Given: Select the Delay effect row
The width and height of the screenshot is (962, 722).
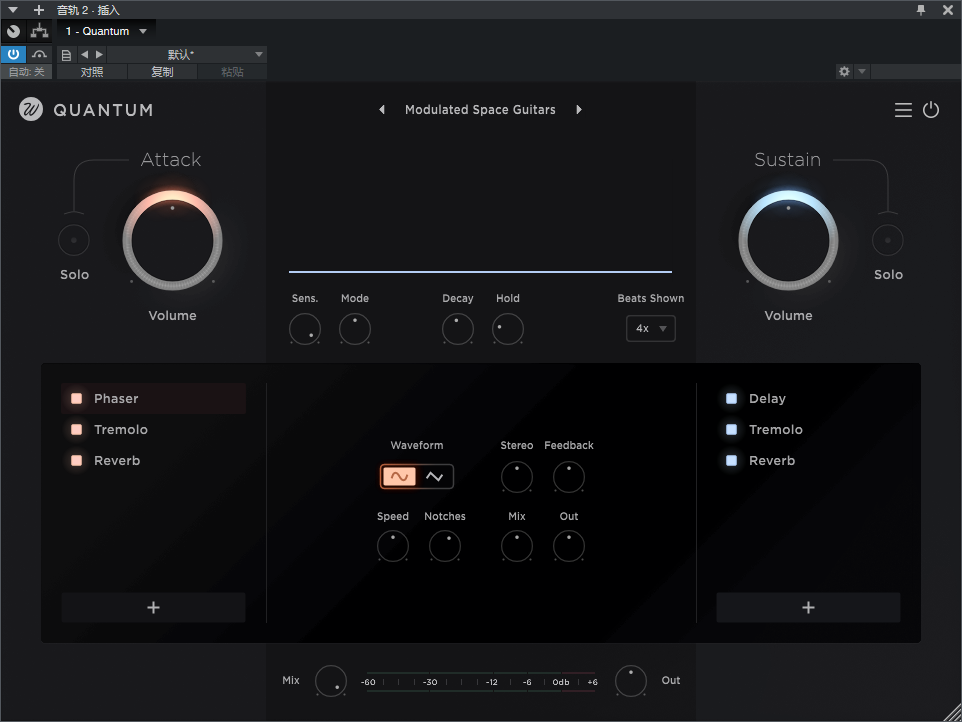Looking at the screenshot, I should (x=808, y=399).
